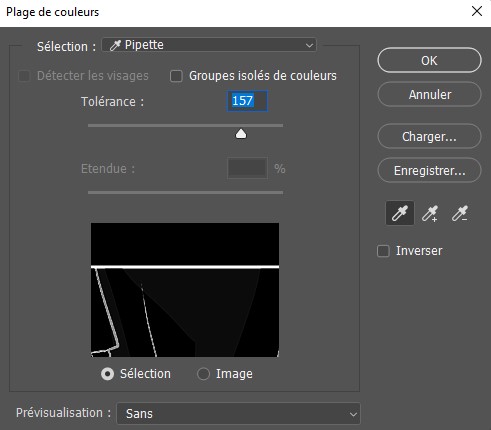The width and height of the screenshot is (491, 430).
Task: Check Groupes isolés de couleurs
Action: click(176, 76)
